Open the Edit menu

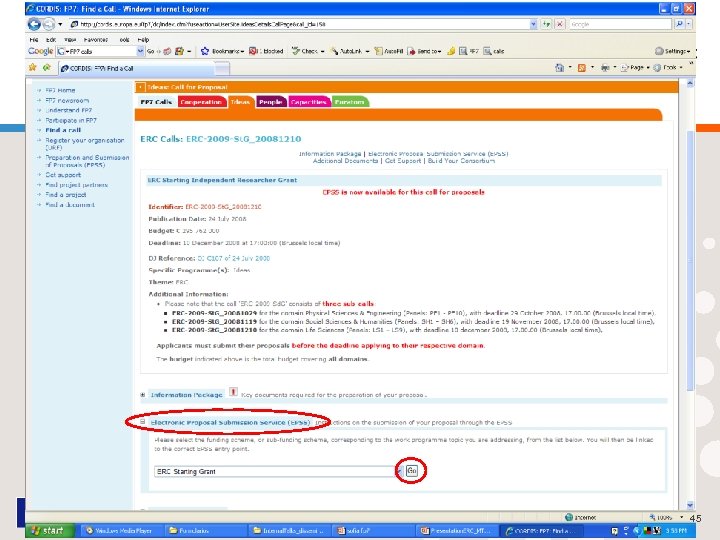tap(51, 39)
